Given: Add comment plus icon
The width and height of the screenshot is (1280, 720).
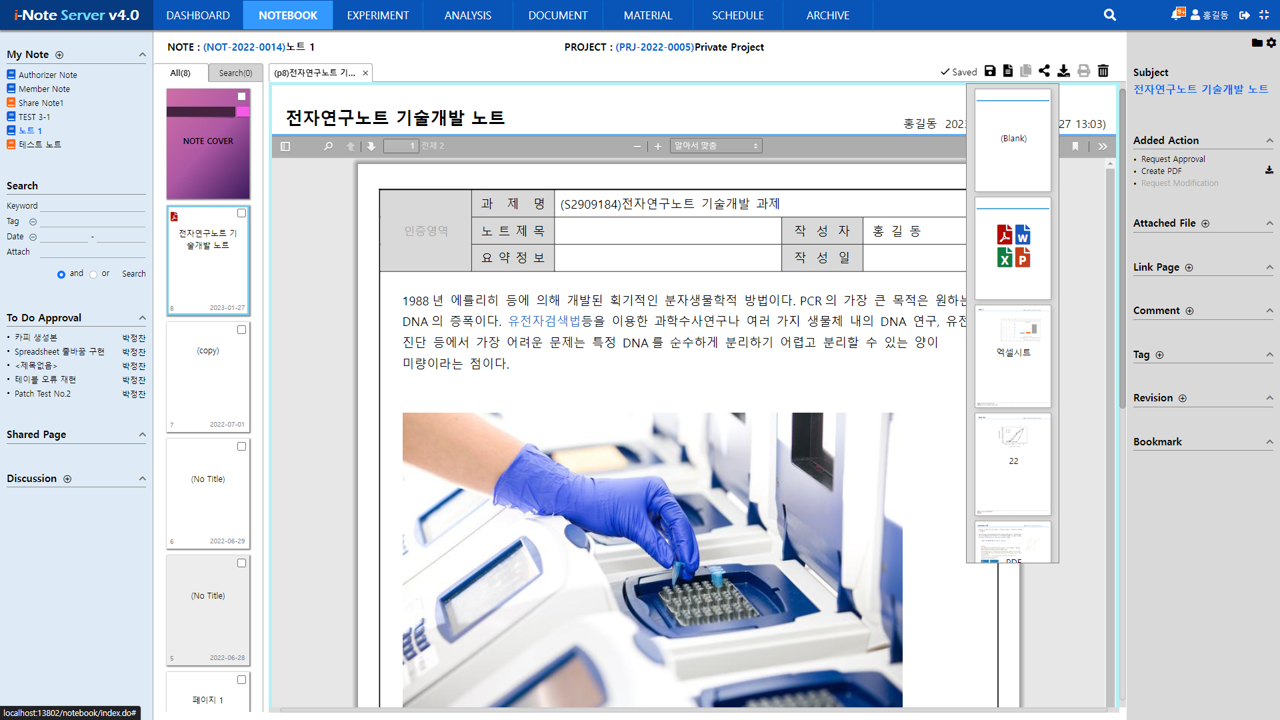Looking at the screenshot, I should coord(1189,311).
